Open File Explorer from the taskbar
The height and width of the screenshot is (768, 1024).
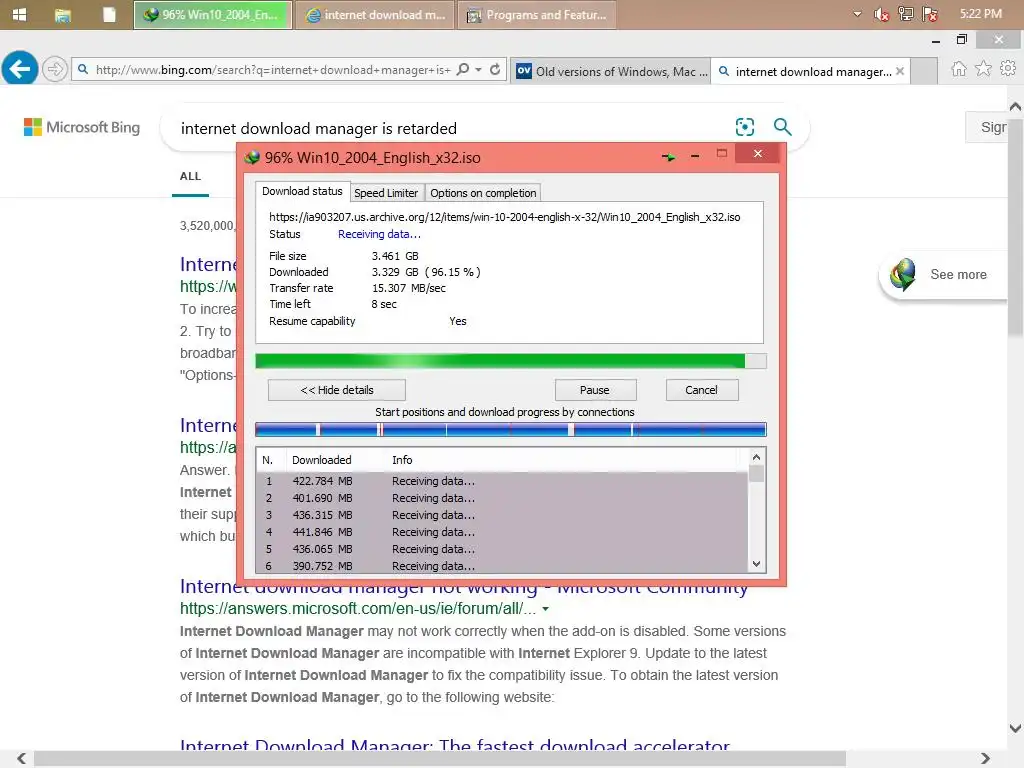coord(63,14)
